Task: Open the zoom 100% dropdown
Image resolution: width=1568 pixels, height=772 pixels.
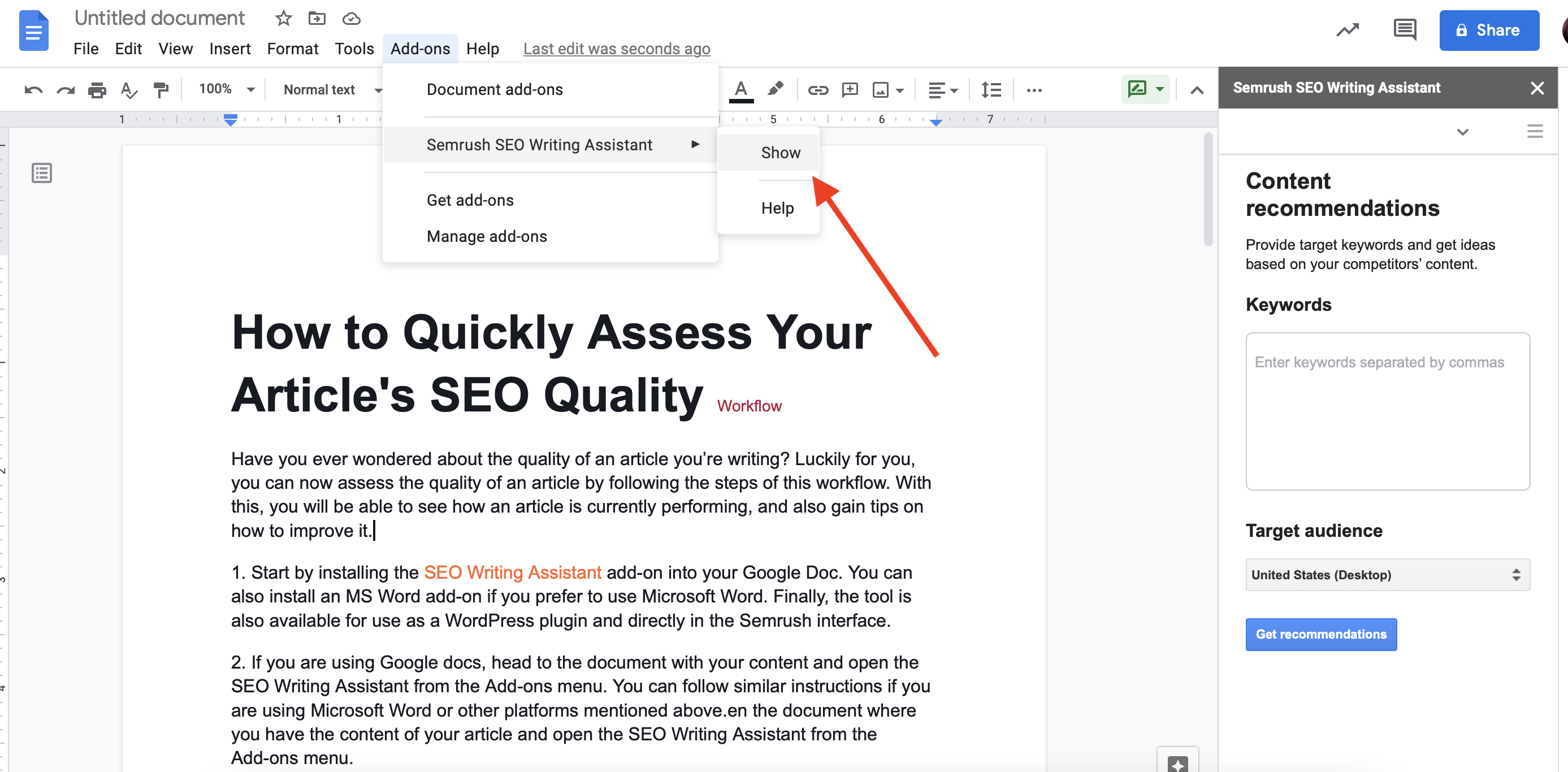Action: tap(226, 89)
